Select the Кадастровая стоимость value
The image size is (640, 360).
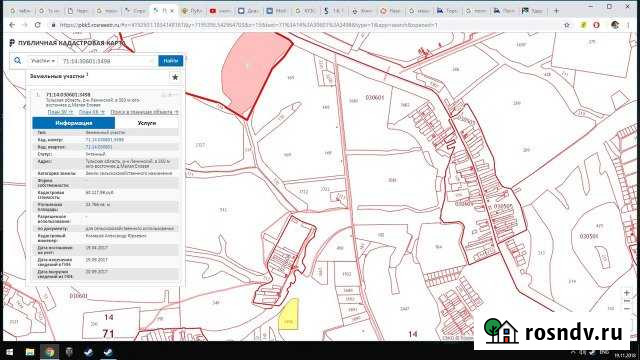pyautogui.click(x=100, y=192)
